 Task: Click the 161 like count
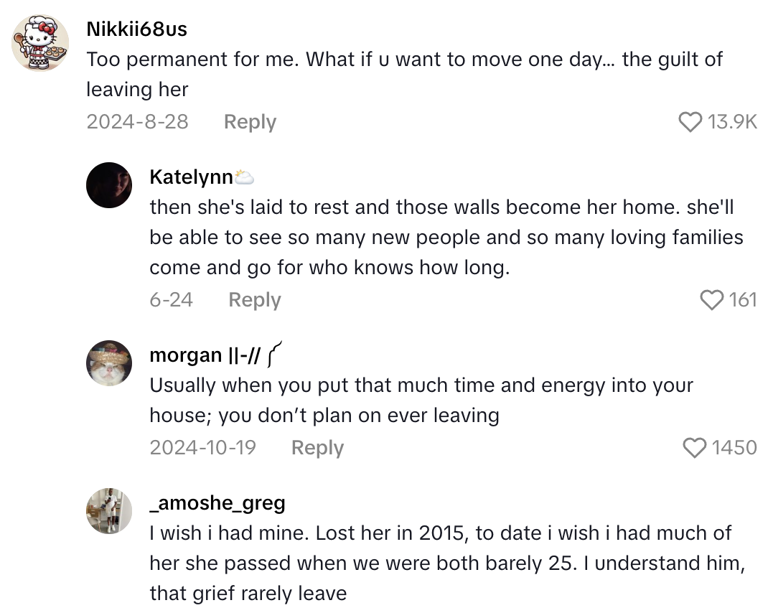tap(742, 300)
